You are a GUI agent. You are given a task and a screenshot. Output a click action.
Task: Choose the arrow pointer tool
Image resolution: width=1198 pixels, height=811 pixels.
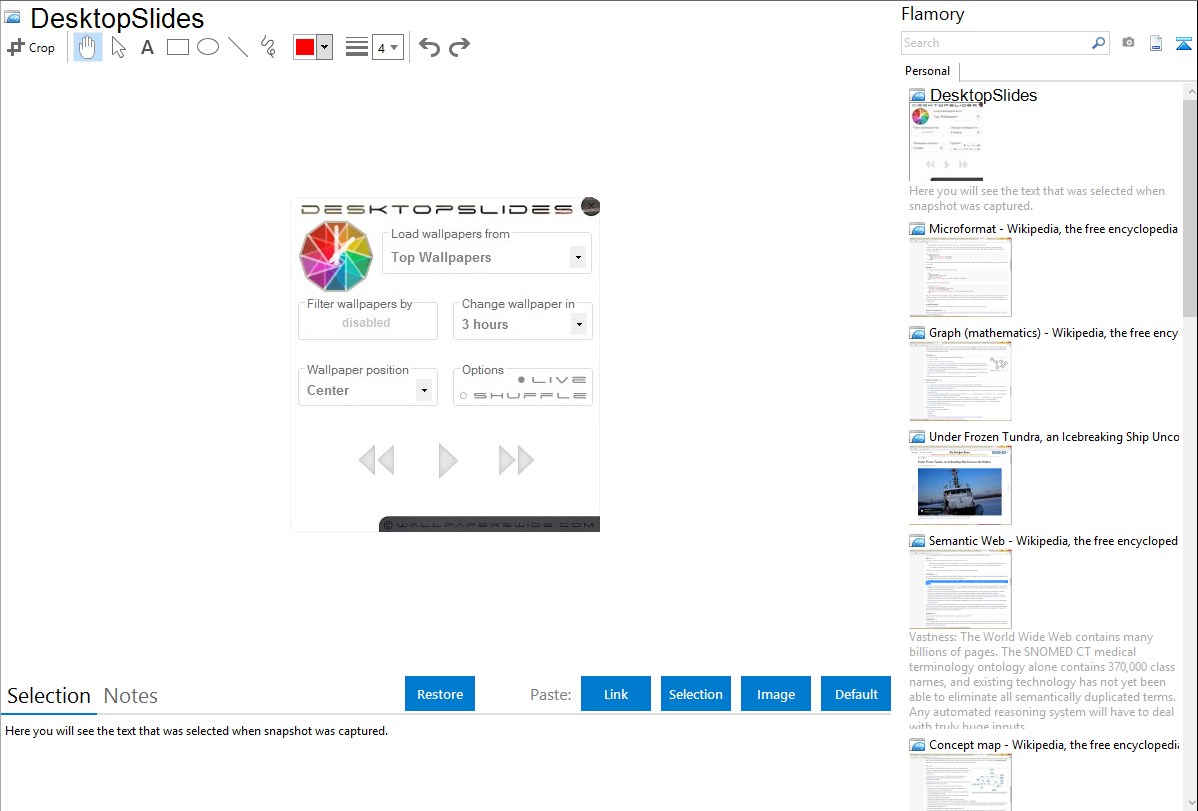[118, 47]
